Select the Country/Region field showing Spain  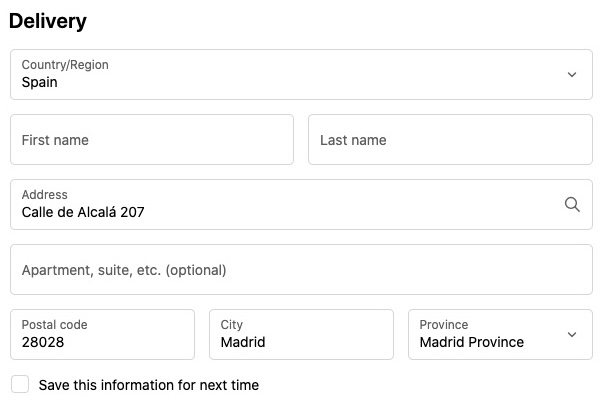(x=301, y=74)
